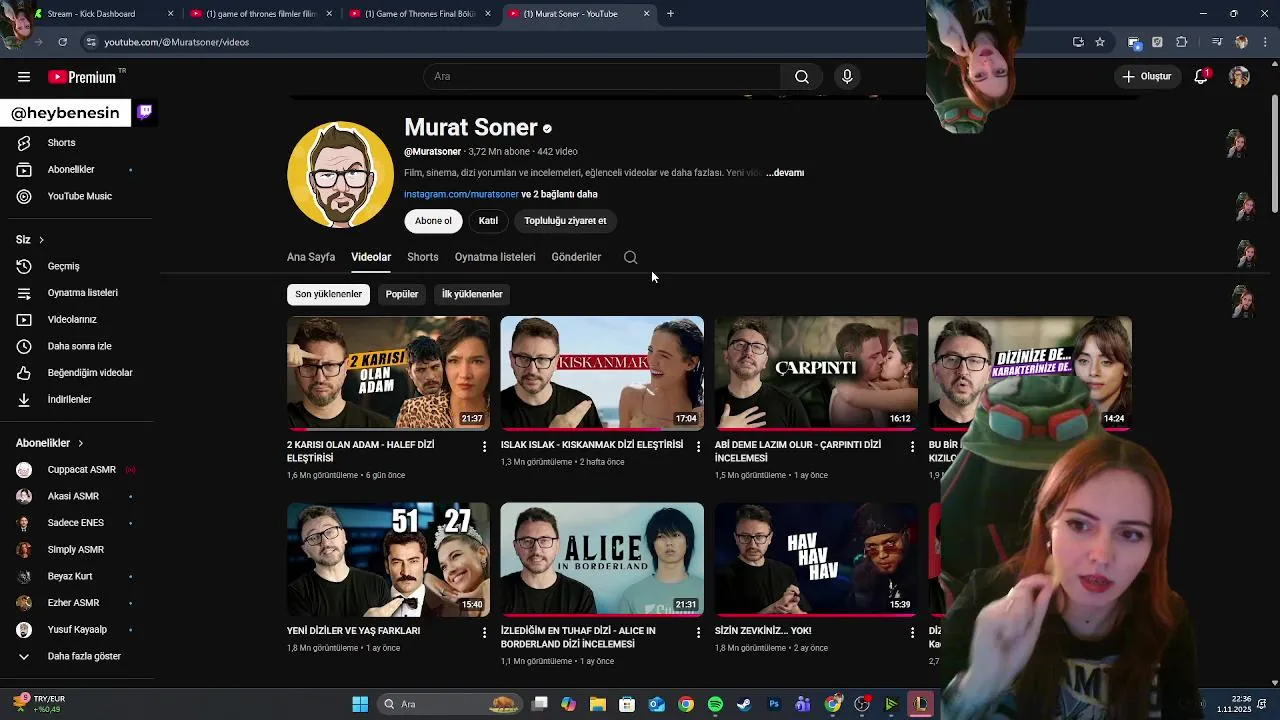
Task: Click the Murat Soner channel avatar
Action: pyautogui.click(x=340, y=175)
